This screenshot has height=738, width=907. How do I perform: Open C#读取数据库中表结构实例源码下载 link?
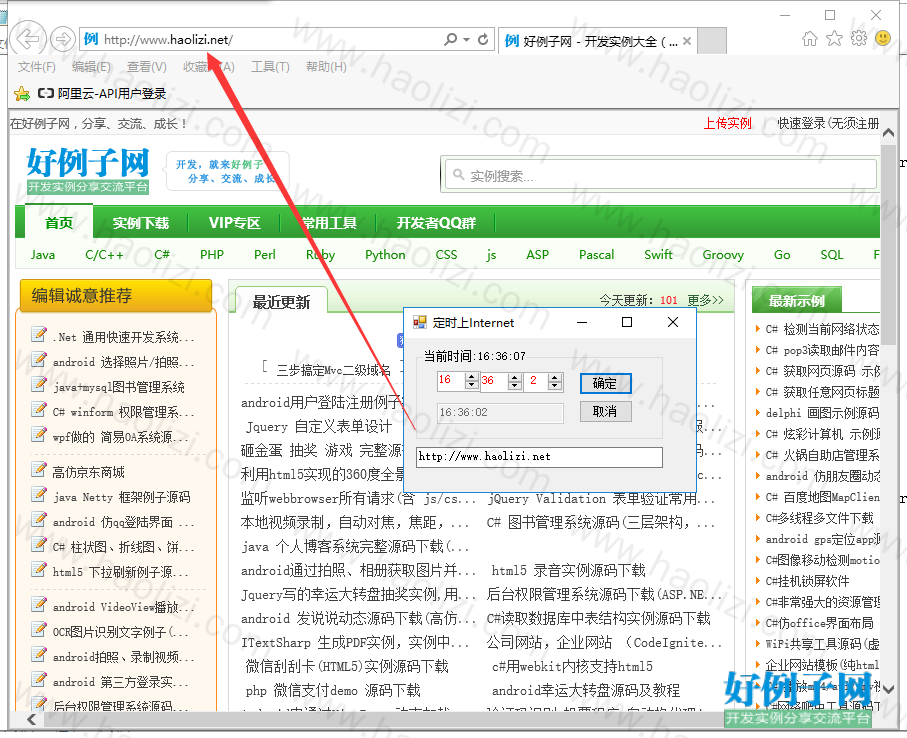[599, 618]
